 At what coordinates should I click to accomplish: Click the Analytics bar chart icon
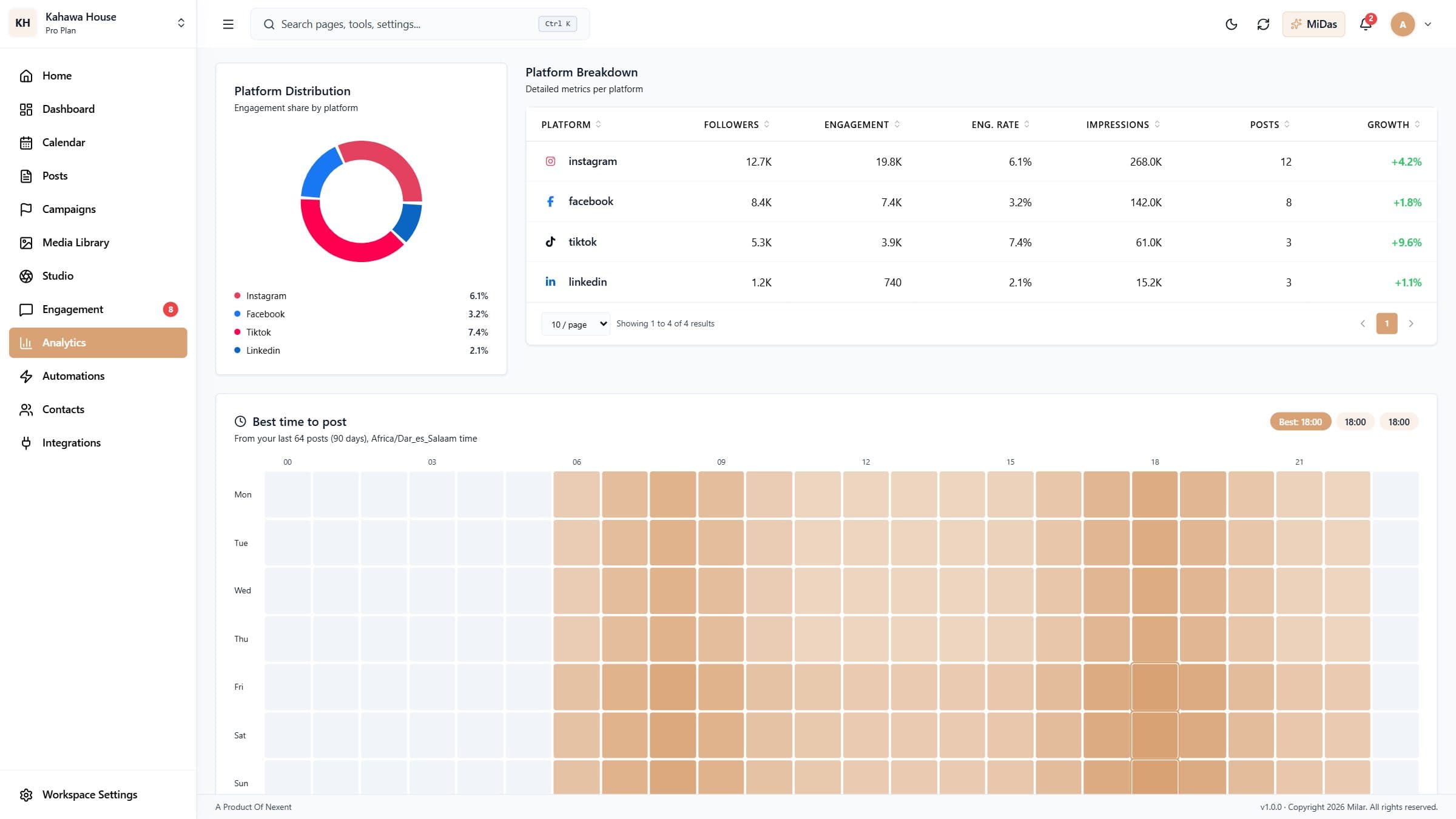coord(26,343)
